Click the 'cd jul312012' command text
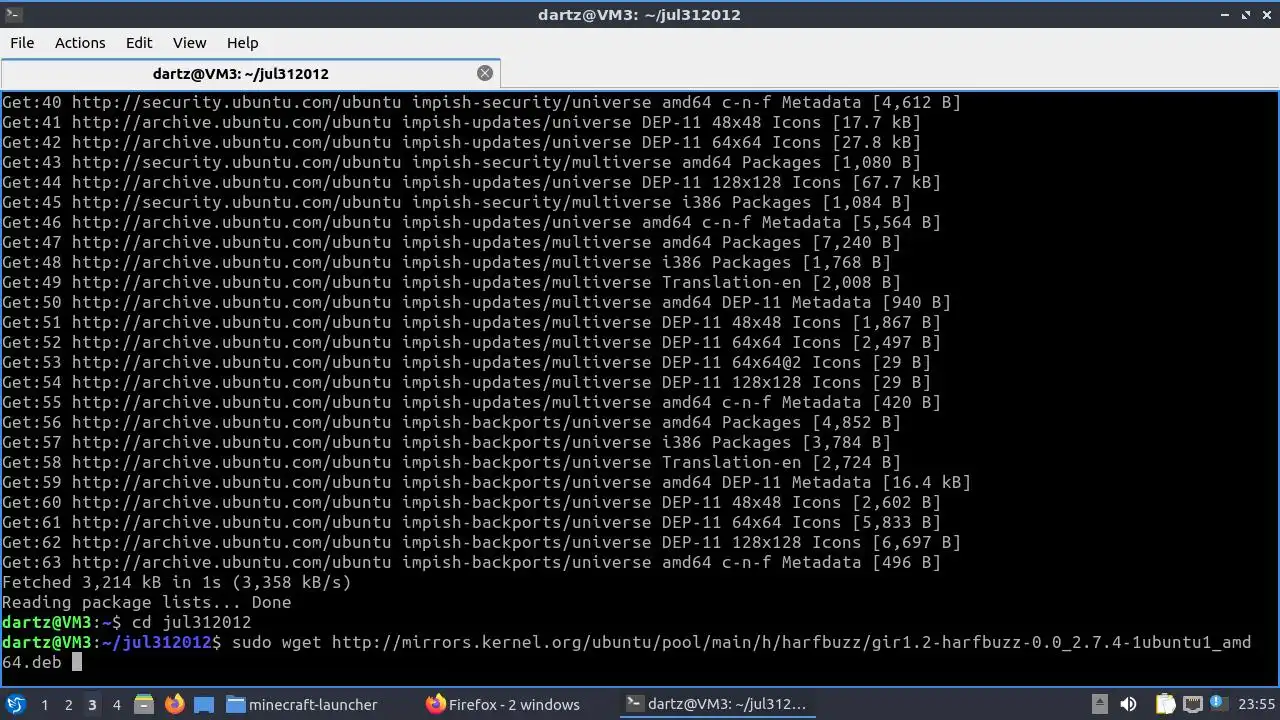Viewport: 1280px width, 720px height. click(x=192, y=622)
